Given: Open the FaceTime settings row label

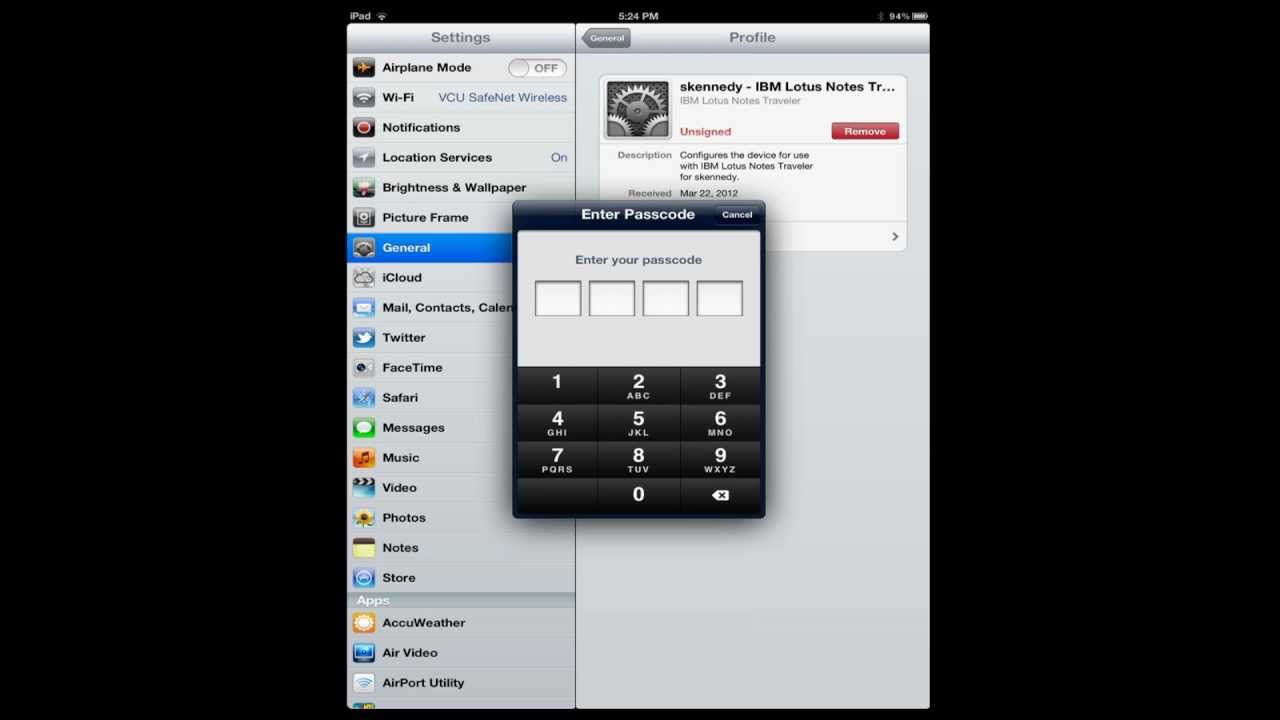Looking at the screenshot, I should coord(412,368).
